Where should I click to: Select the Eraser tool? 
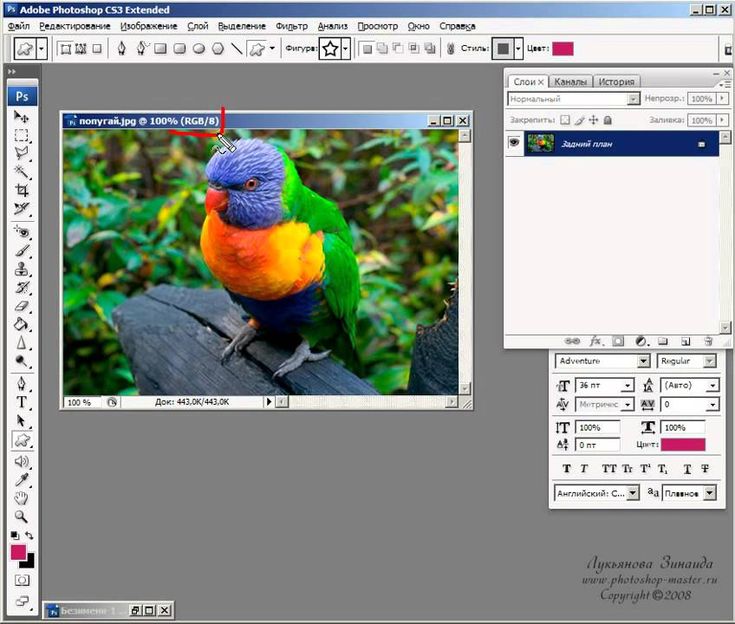[21, 306]
